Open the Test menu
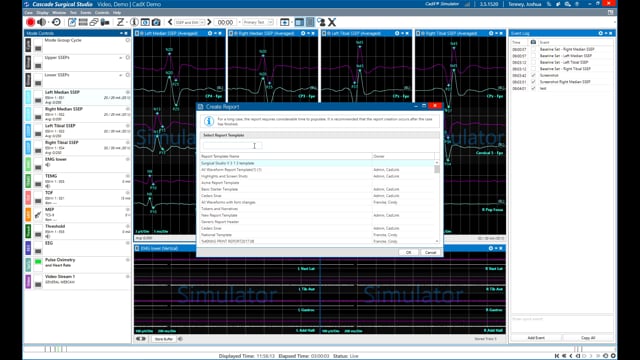The height and width of the screenshot is (360, 640). click(x=73, y=13)
